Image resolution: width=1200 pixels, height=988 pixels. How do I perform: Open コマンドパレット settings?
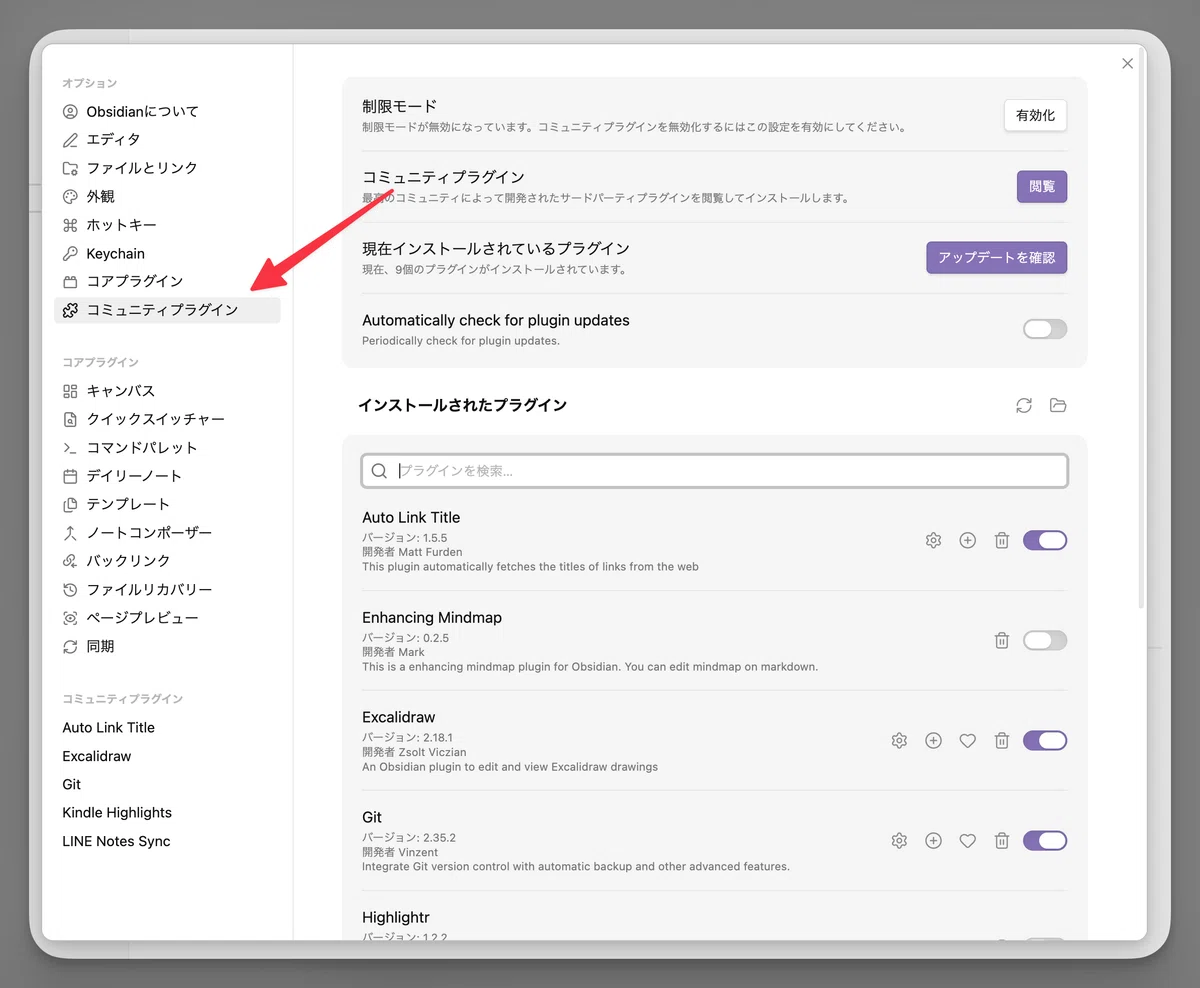pos(167,447)
